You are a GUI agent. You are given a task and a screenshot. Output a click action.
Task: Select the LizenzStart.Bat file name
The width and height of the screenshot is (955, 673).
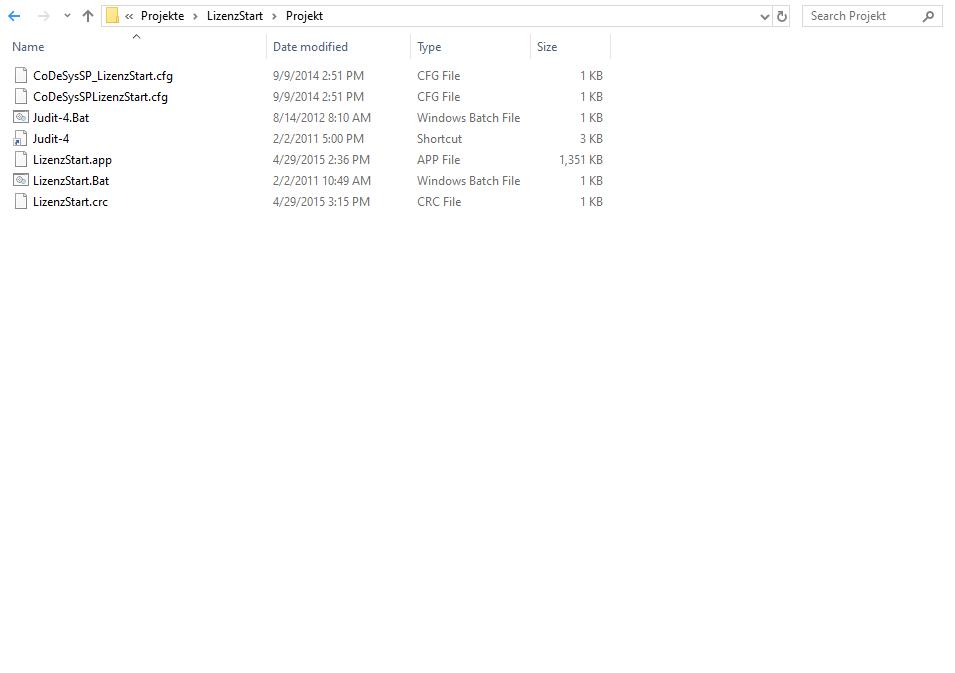[71, 181]
